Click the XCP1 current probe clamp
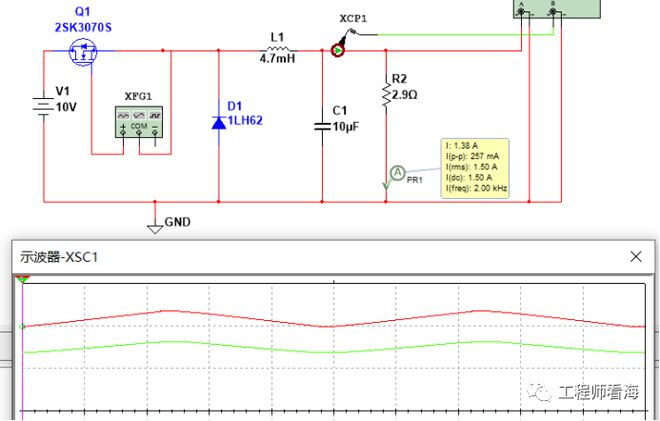The image size is (660, 421). 338,51
